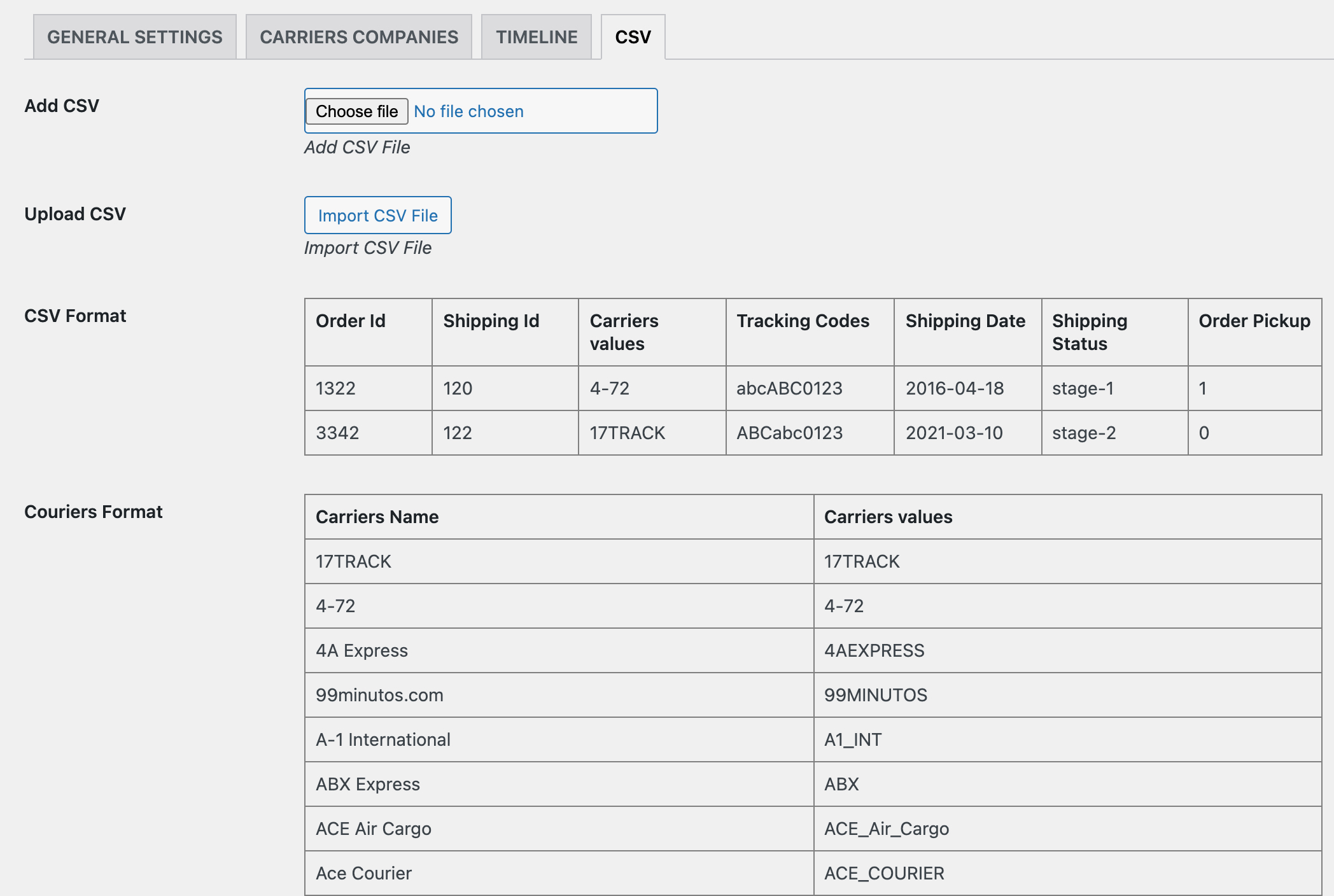Select the Tracking Codes header cell
Screen dimensions: 1334x896
[x=802, y=321]
